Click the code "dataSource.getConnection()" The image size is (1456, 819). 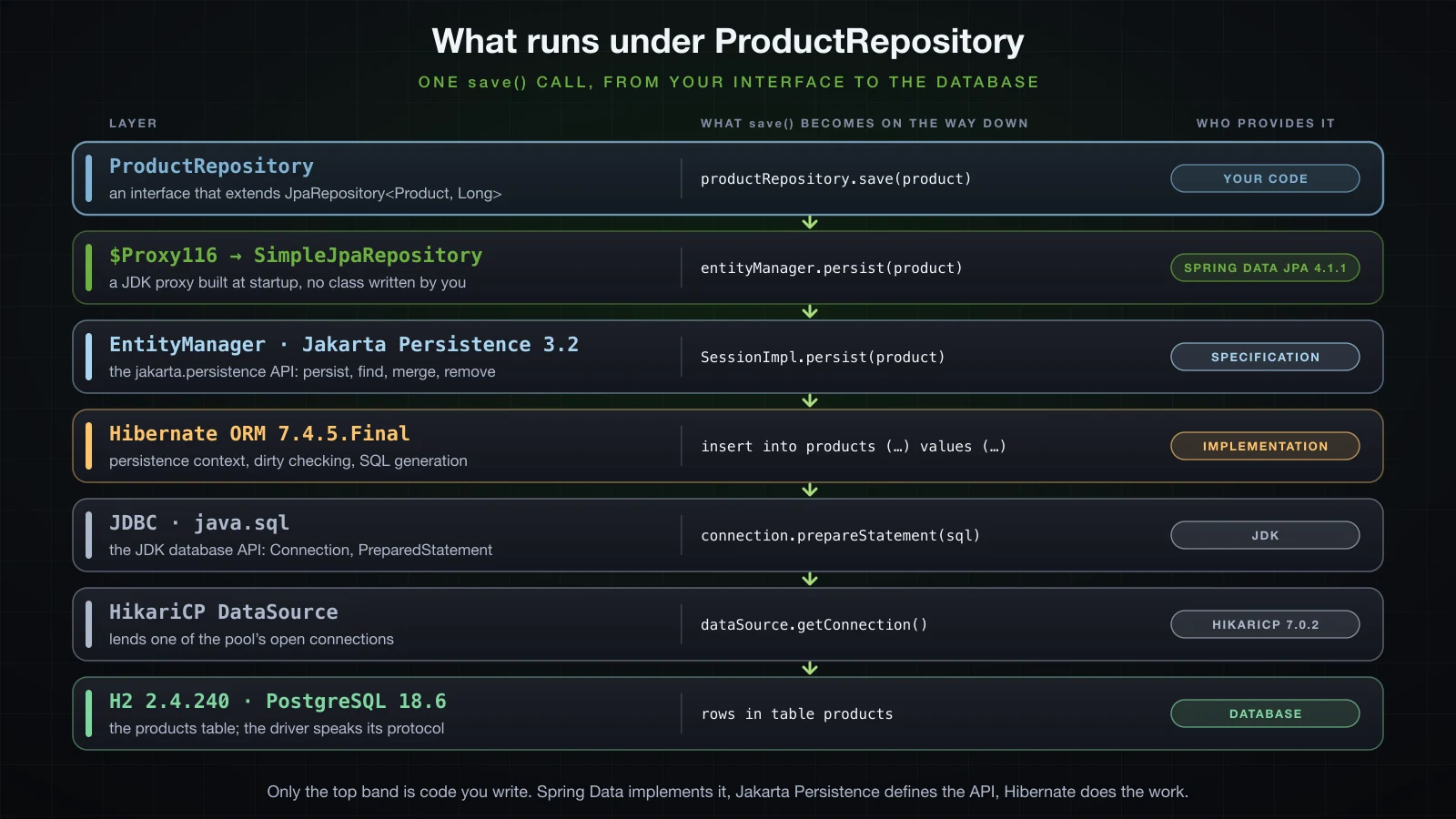pos(814,624)
